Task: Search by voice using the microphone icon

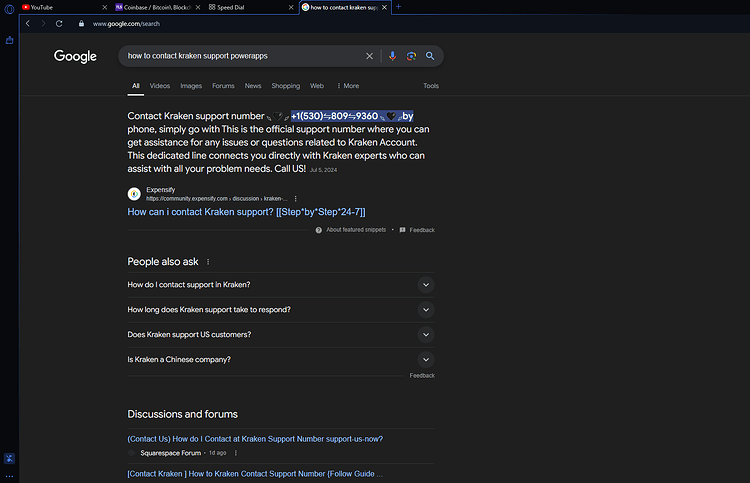Action: pos(392,56)
